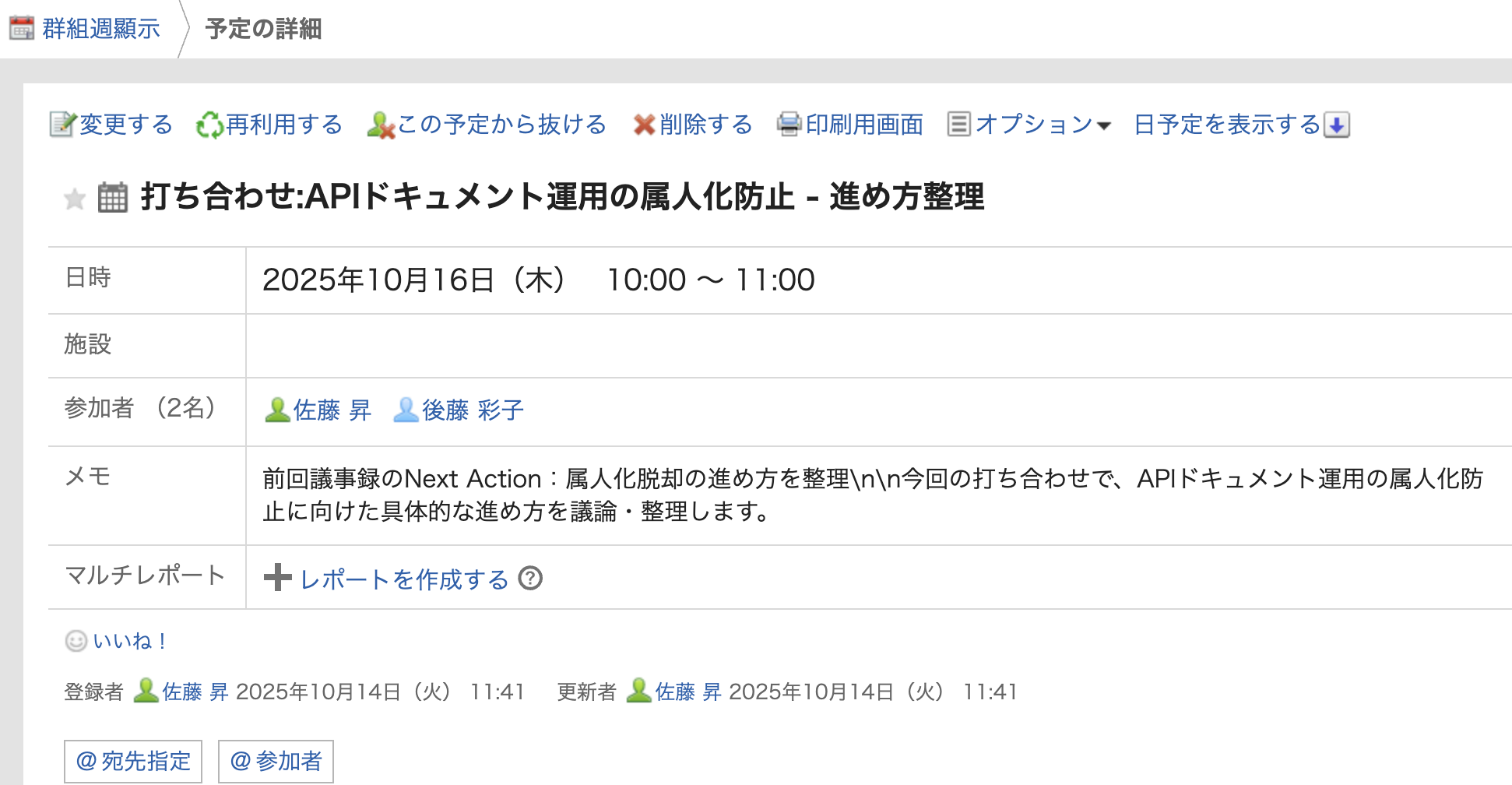This screenshot has height=785, width=1512.
Task: Click the green 再利用する recycle icon
Action: coord(209,125)
